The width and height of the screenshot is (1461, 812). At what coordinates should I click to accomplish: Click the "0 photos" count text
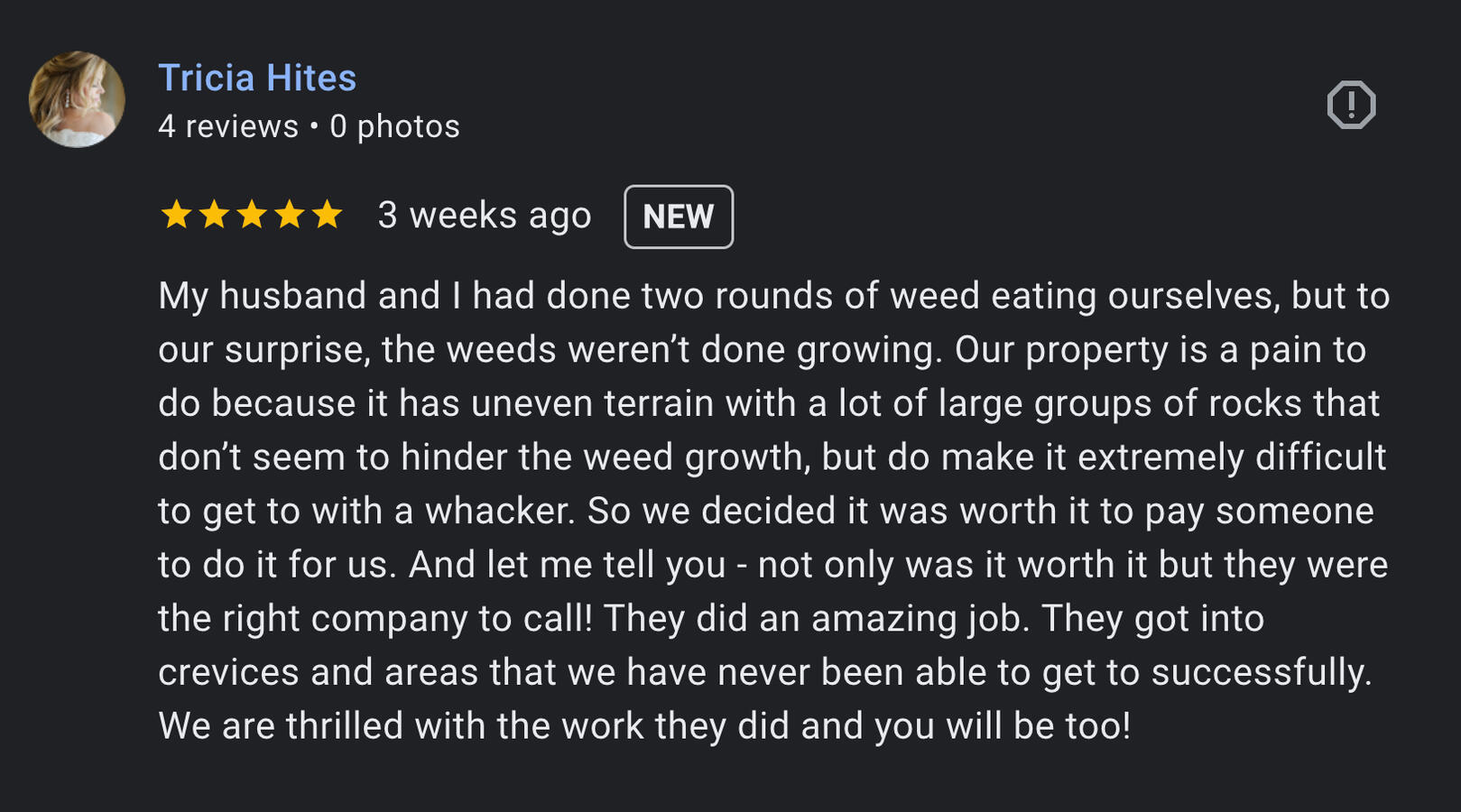[x=394, y=126]
